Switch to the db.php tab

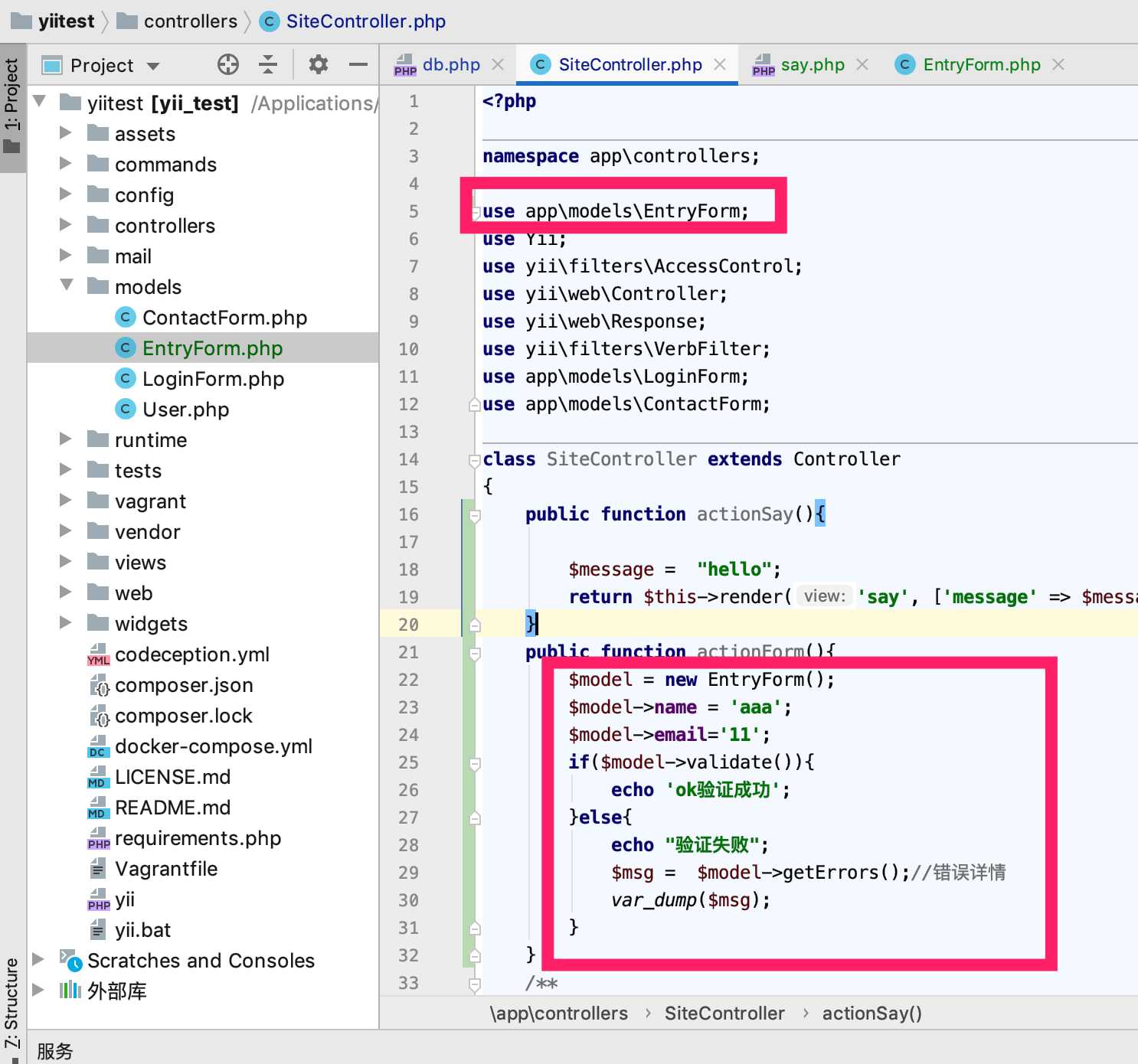(451, 65)
